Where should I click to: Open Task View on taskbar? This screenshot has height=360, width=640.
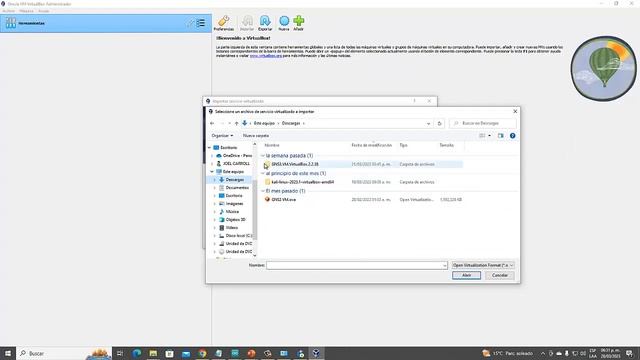tap(120, 353)
